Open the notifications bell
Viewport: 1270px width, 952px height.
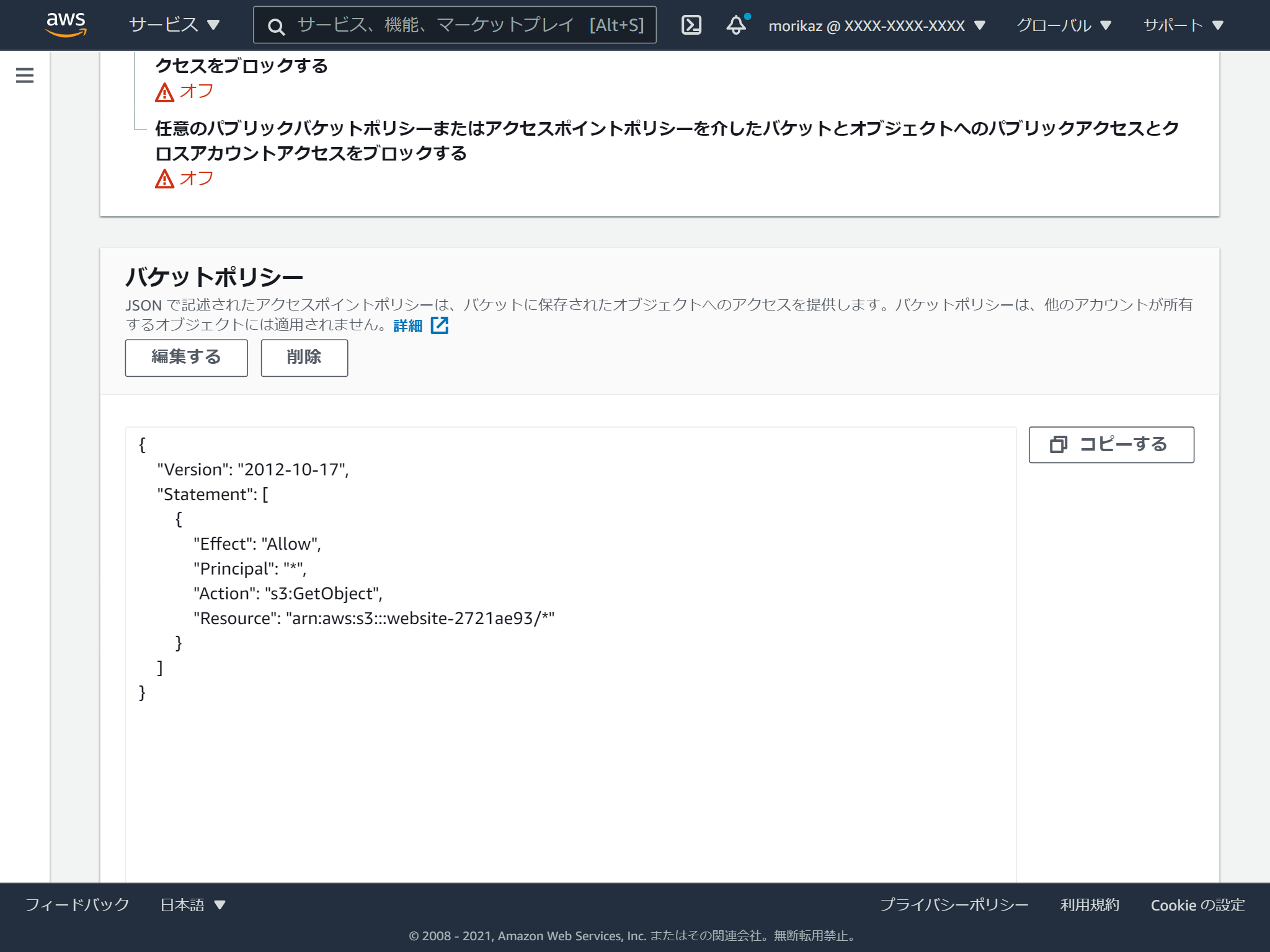coord(737,25)
